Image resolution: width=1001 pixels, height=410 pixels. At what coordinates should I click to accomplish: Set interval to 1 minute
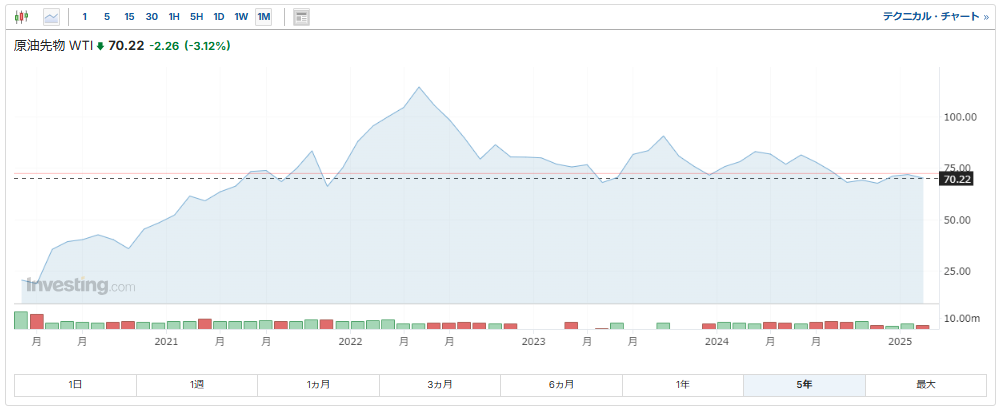pos(84,17)
